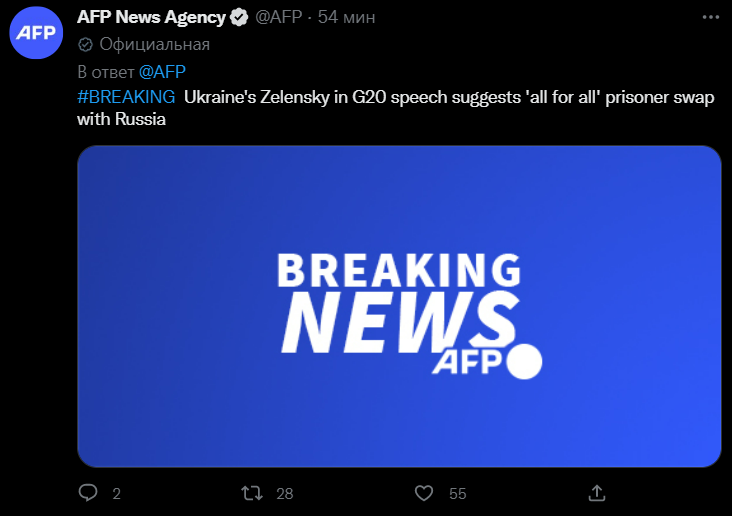
Task: Click the reply count 2
Action: tap(116, 494)
